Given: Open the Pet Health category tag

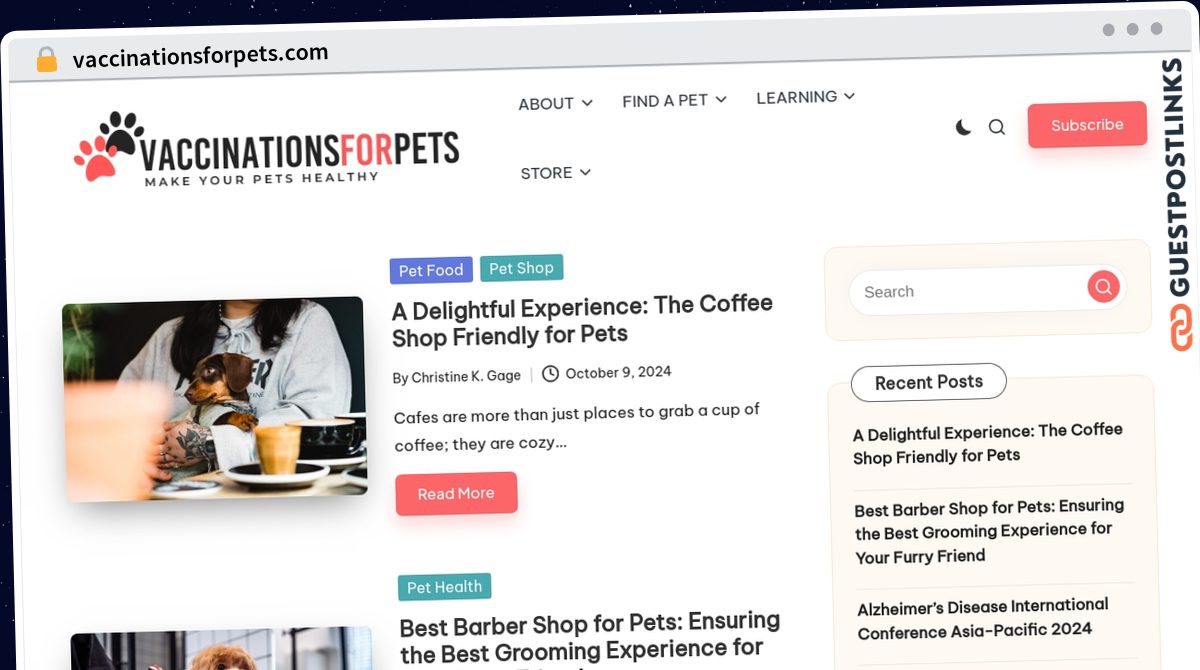Looking at the screenshot, I should click(444, 587).
